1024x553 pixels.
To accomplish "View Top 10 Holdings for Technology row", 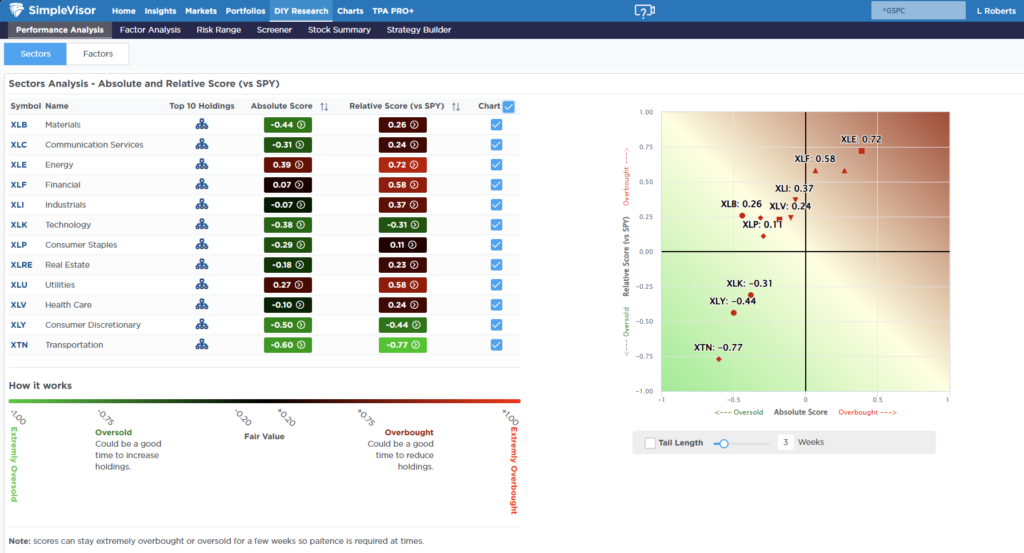I will point(201,225).
